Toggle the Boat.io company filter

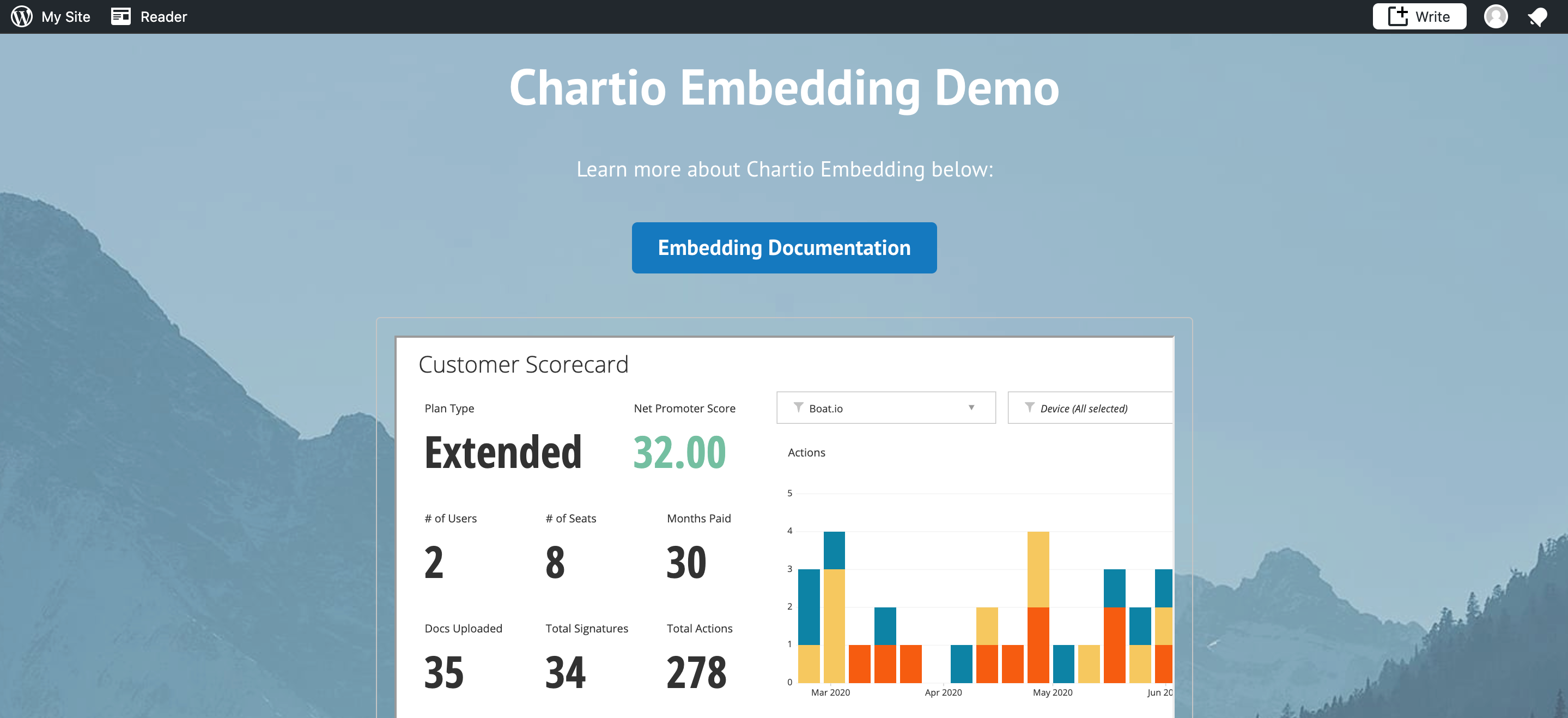tap(885, 408)
